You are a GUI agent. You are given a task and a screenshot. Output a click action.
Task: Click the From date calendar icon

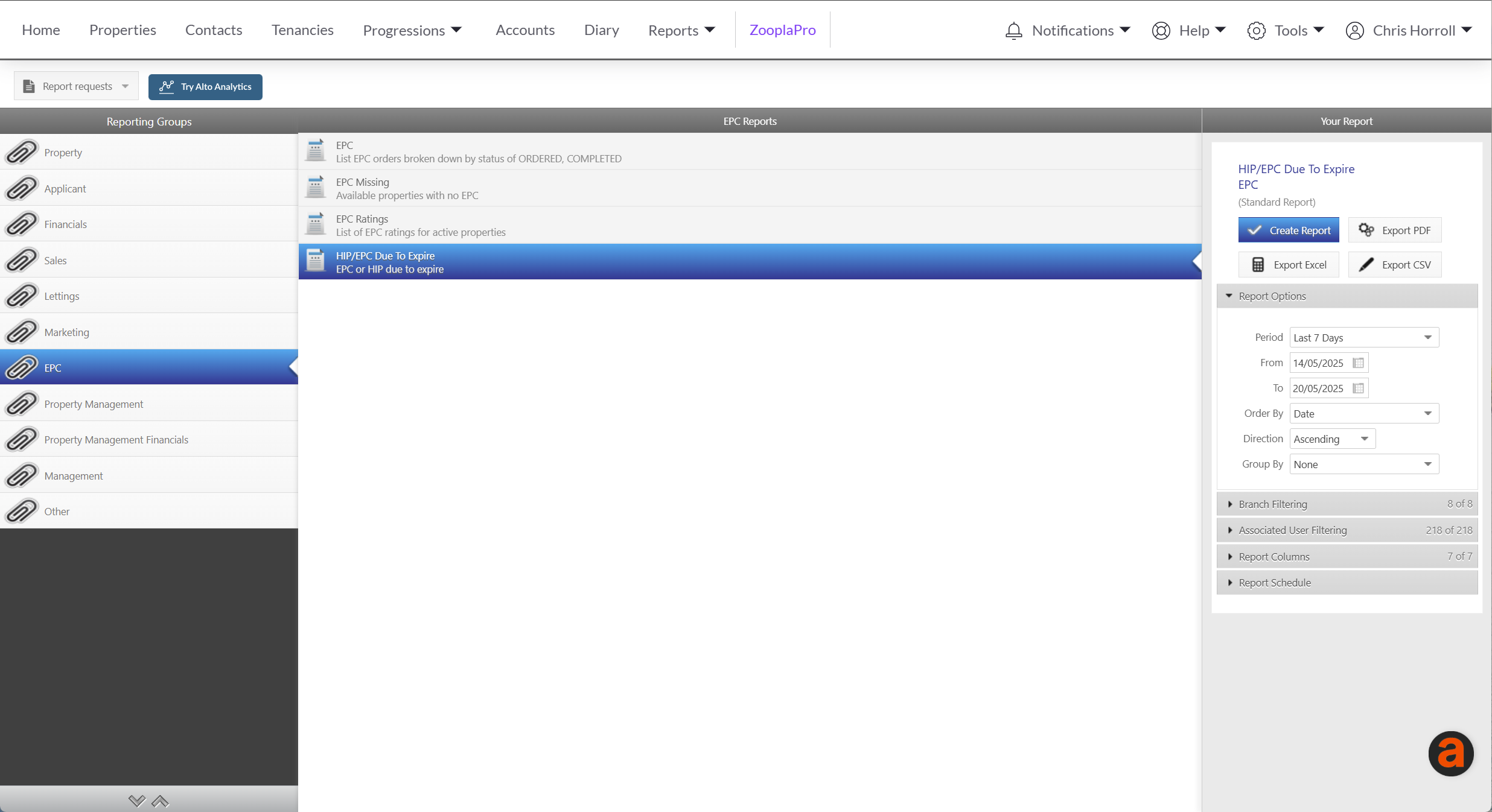(x=1358, y=363)
